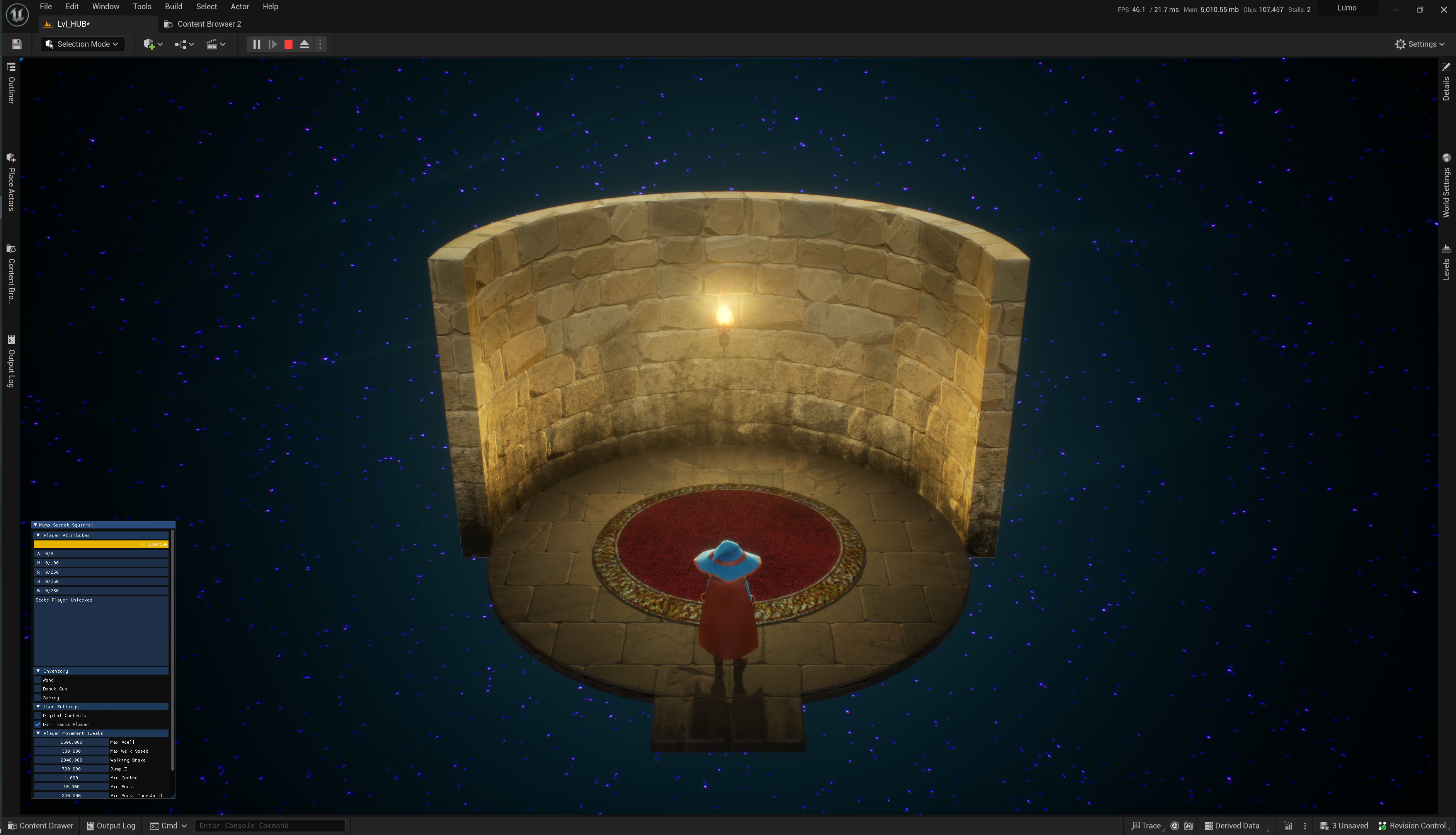The height and width of the screenshot is (835, 1456).
Task: Enable the Wand inventory checkbox
Action: click(x=38, y=680)
